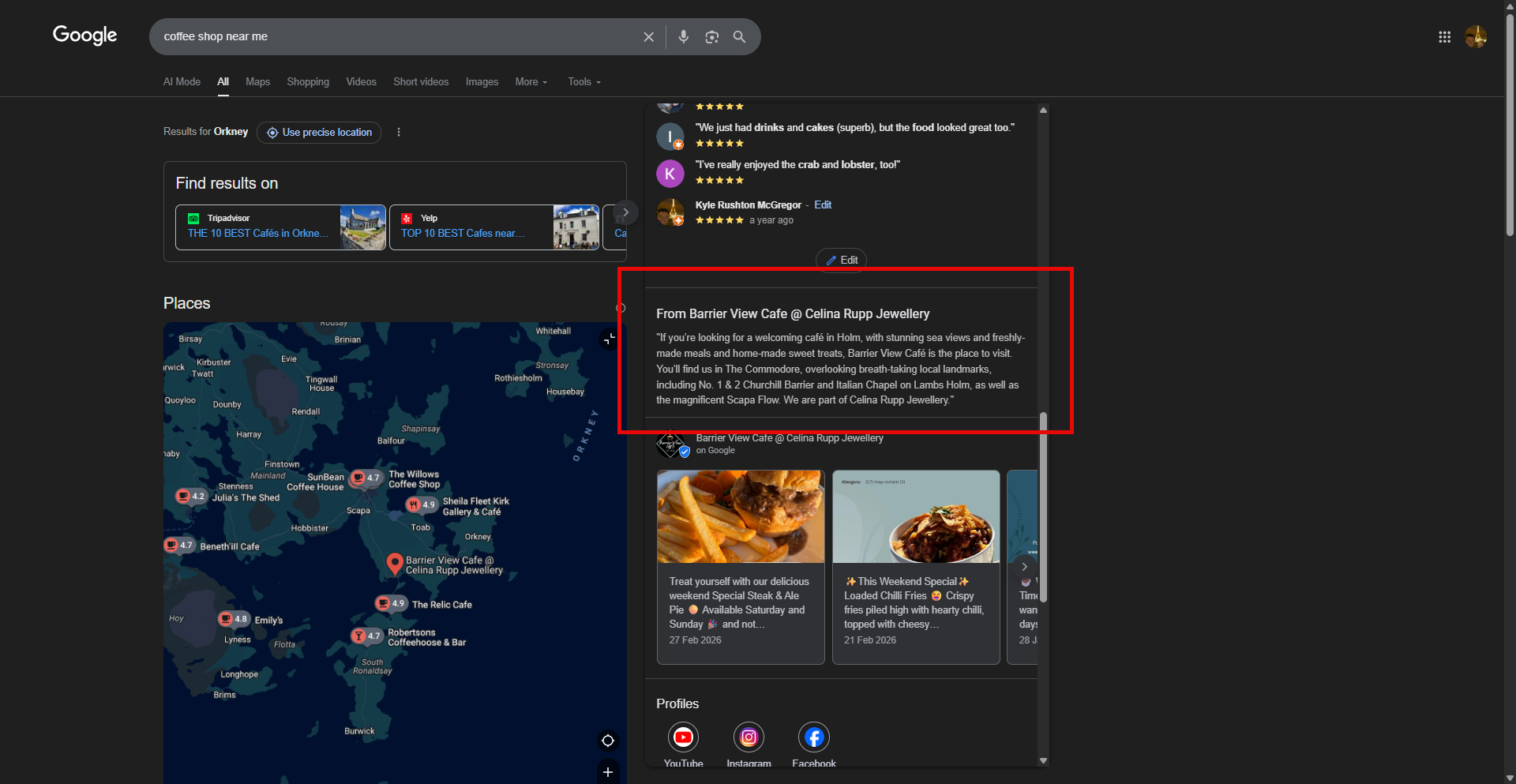The width and height of the screenshot is (1516, 784).
Task: Open Yelp TOP 10 BEST Cafes result
Action: point(494,227)
